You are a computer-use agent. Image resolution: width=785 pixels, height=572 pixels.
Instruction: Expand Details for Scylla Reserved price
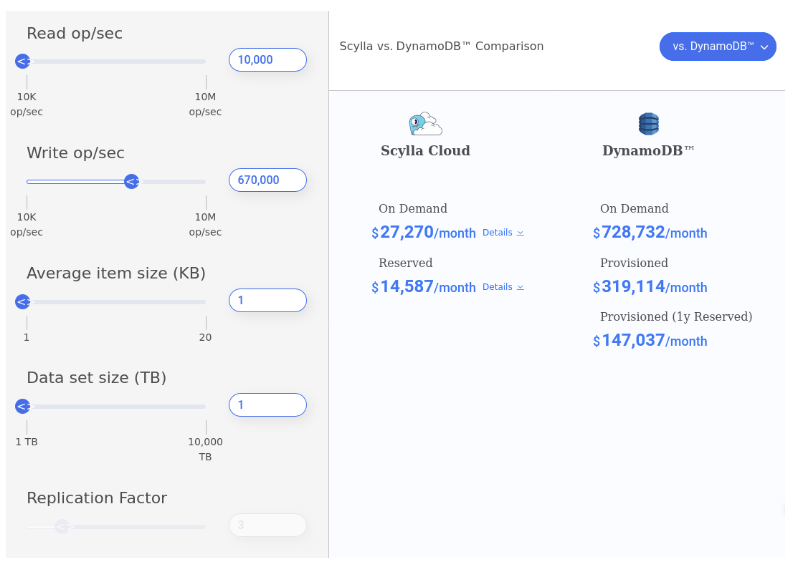[503, 287]
